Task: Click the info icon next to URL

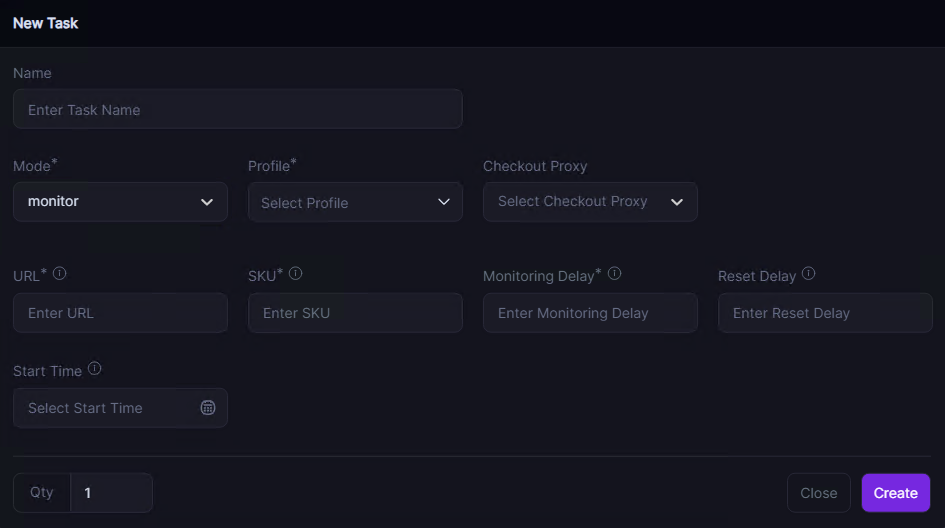Action: click(59, 273)
